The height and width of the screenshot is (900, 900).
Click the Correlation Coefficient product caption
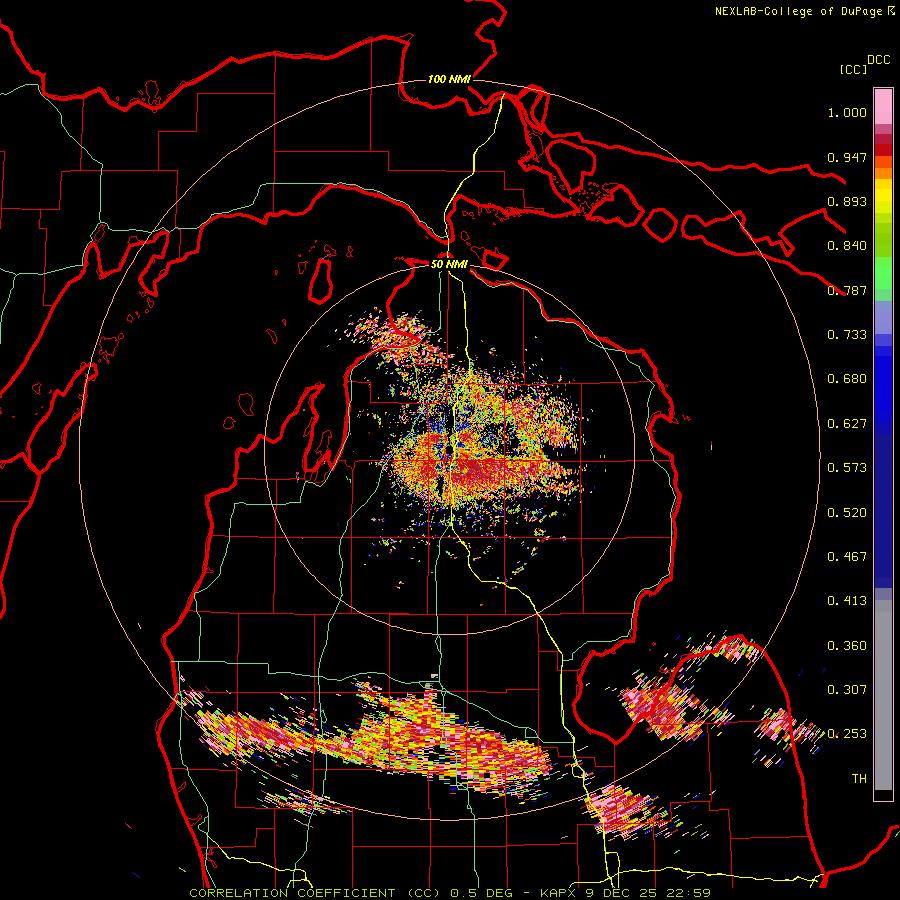(x=450, y=893)
